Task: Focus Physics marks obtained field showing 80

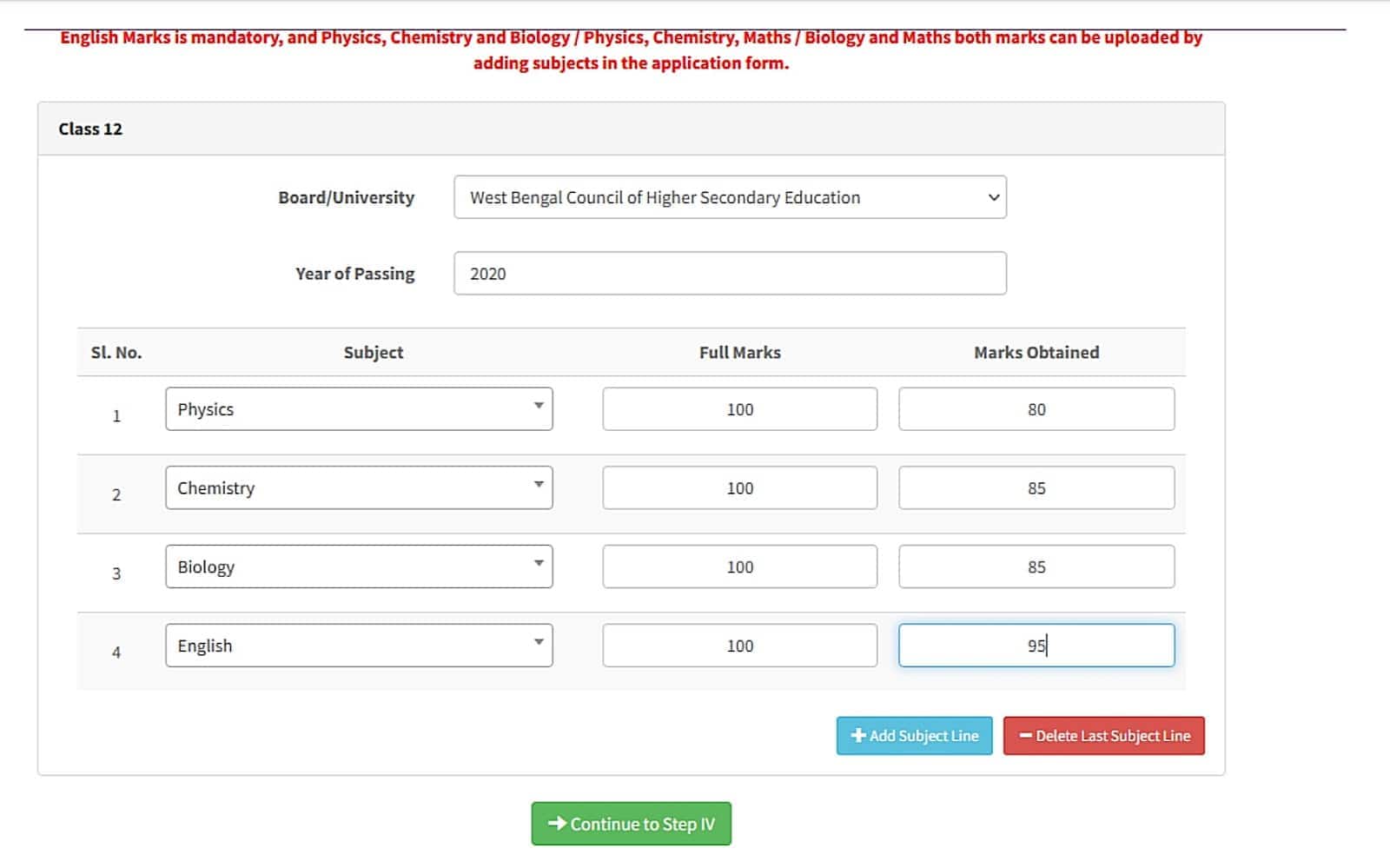Action: (x=1036, y=409)
